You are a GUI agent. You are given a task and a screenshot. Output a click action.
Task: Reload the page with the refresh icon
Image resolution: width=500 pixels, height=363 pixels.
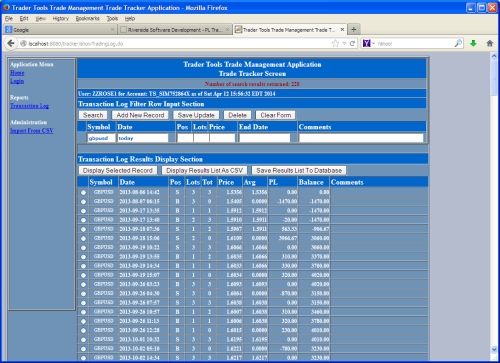pyautogui.click(x=352, y=43)
